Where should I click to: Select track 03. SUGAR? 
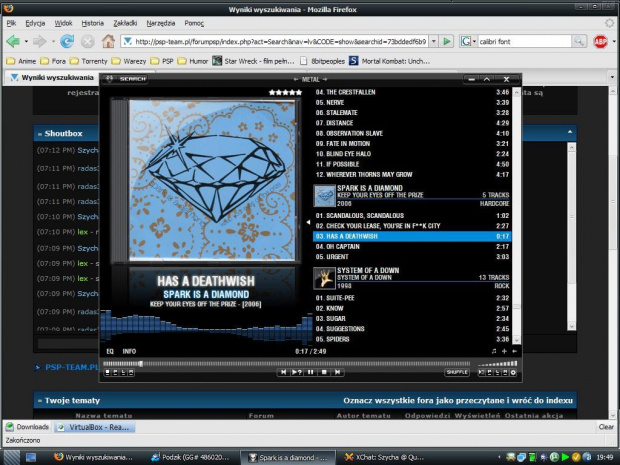pyautogui.click(x=412, y=318)
